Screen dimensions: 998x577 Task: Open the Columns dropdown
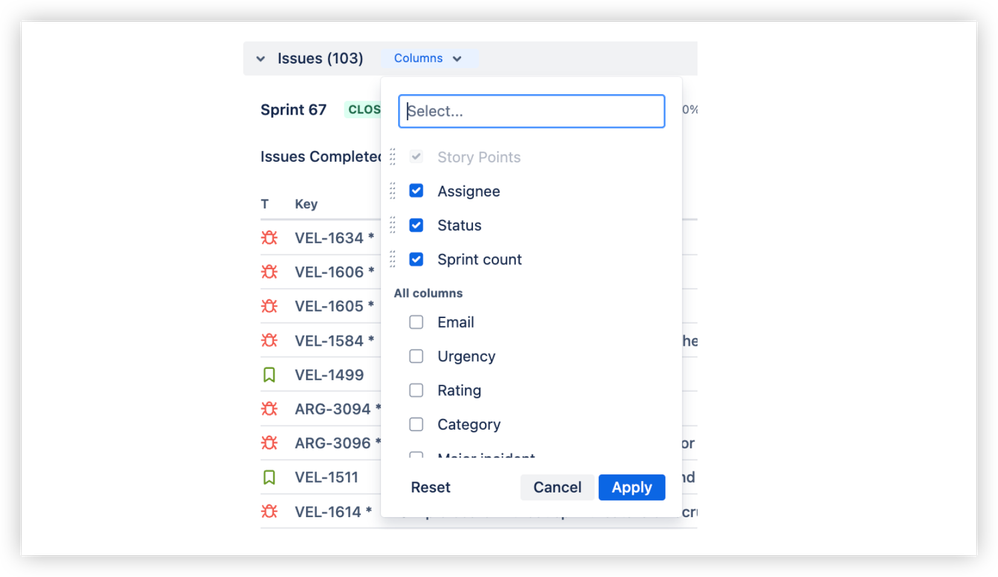(428, 58)
